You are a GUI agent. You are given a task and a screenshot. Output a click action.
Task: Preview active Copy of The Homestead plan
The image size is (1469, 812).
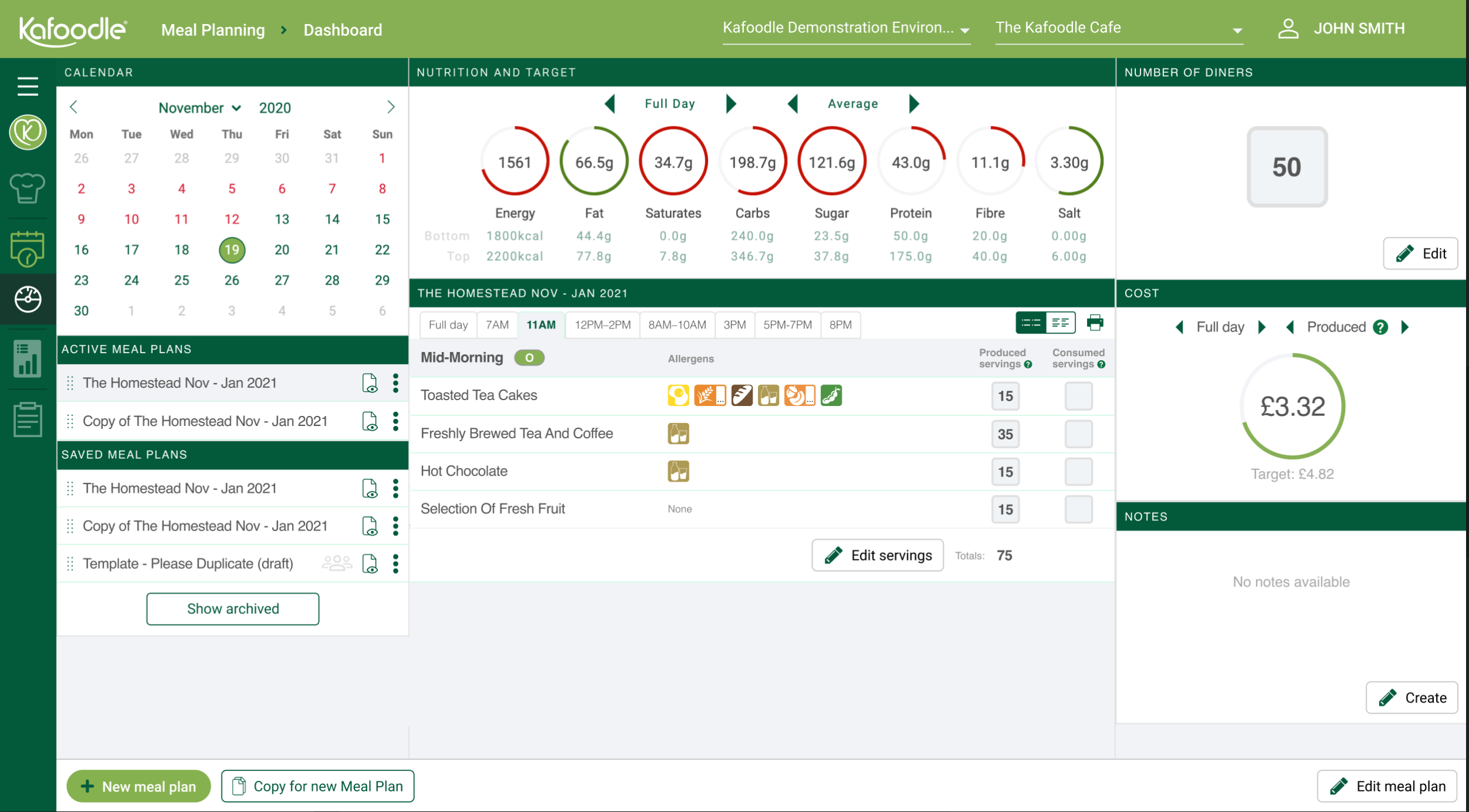(x=370, y=421)
